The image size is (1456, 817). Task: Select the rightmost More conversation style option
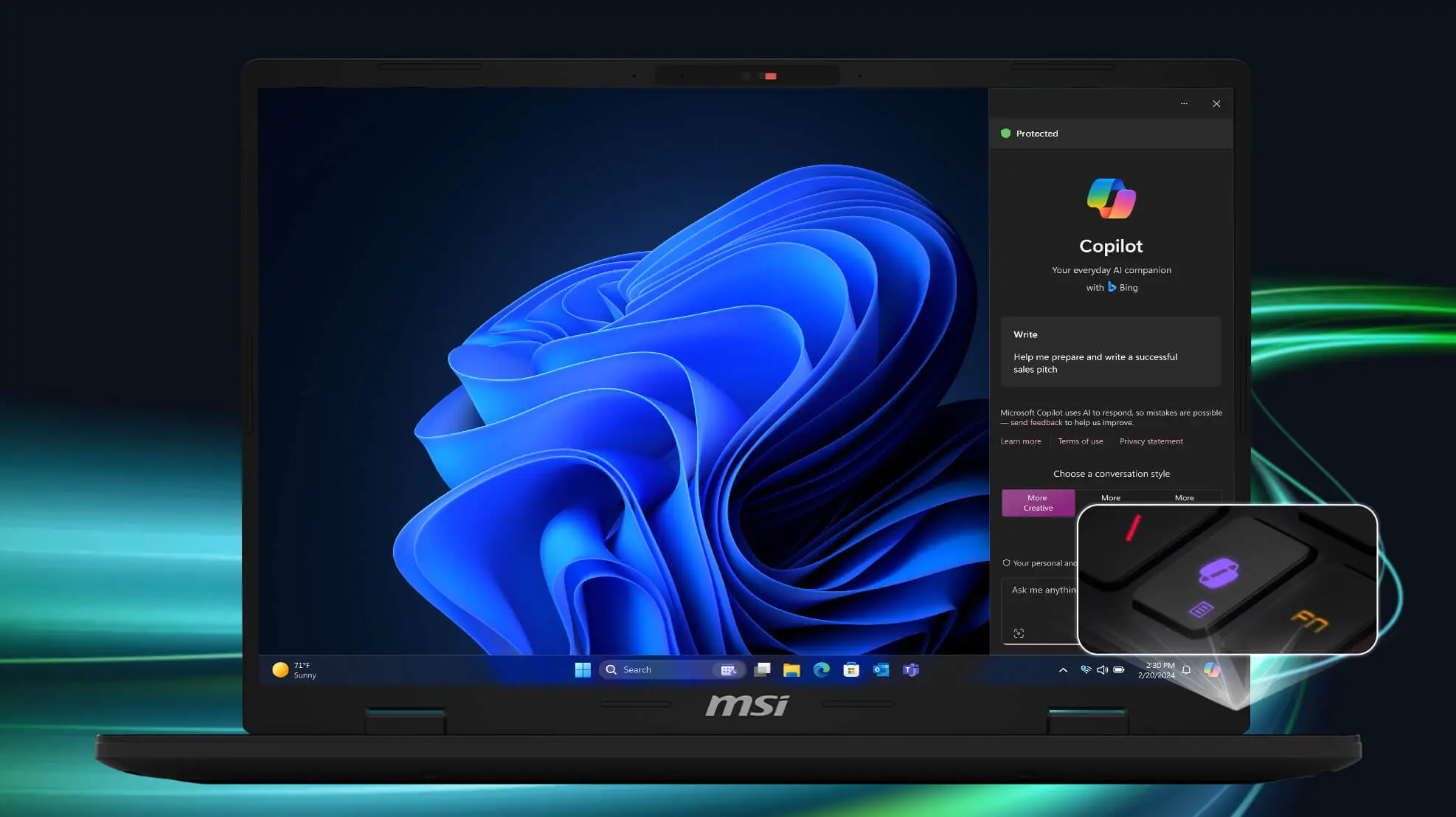(1184, 498)
